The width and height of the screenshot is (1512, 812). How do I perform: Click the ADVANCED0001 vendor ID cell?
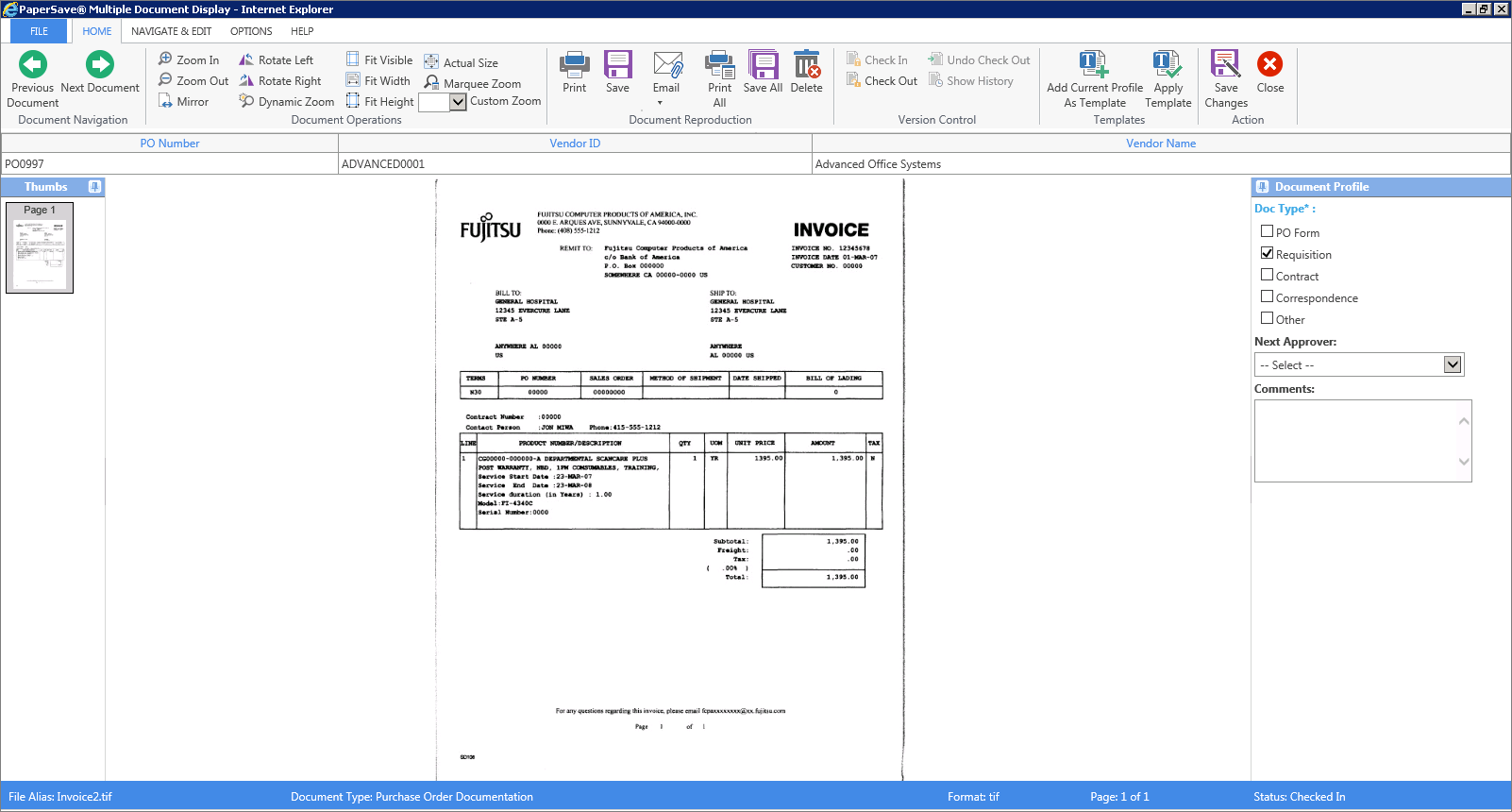575,164
